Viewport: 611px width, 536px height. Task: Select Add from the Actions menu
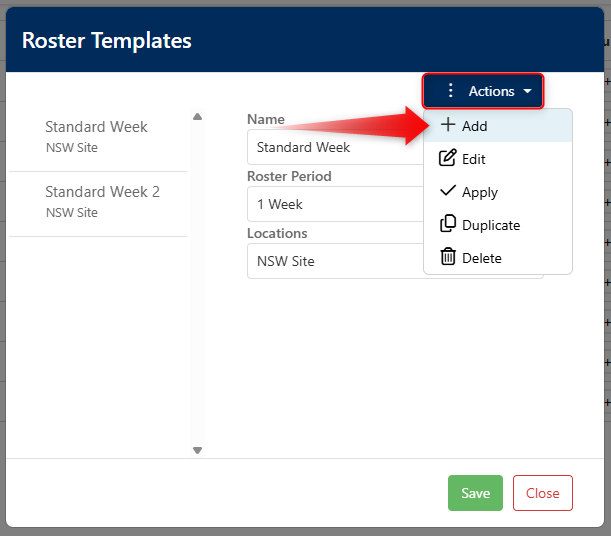click(475, 126)
